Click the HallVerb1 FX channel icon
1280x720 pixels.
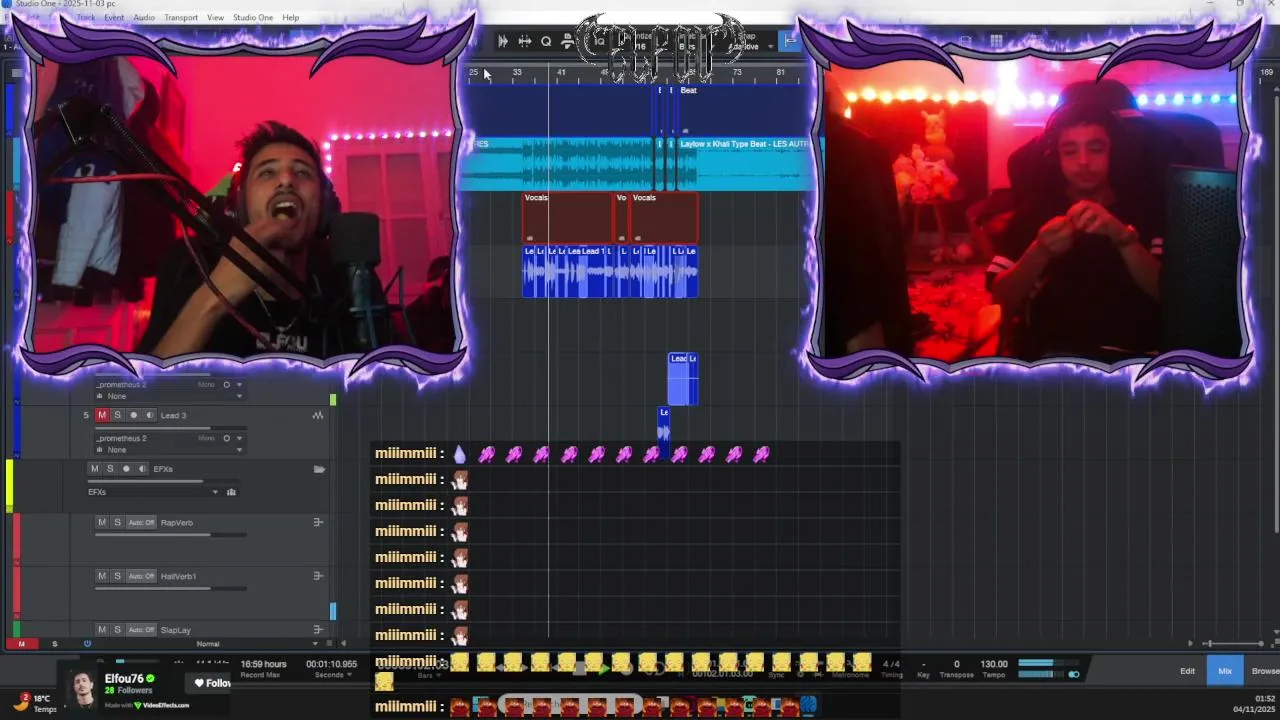(x=318, y=576)
